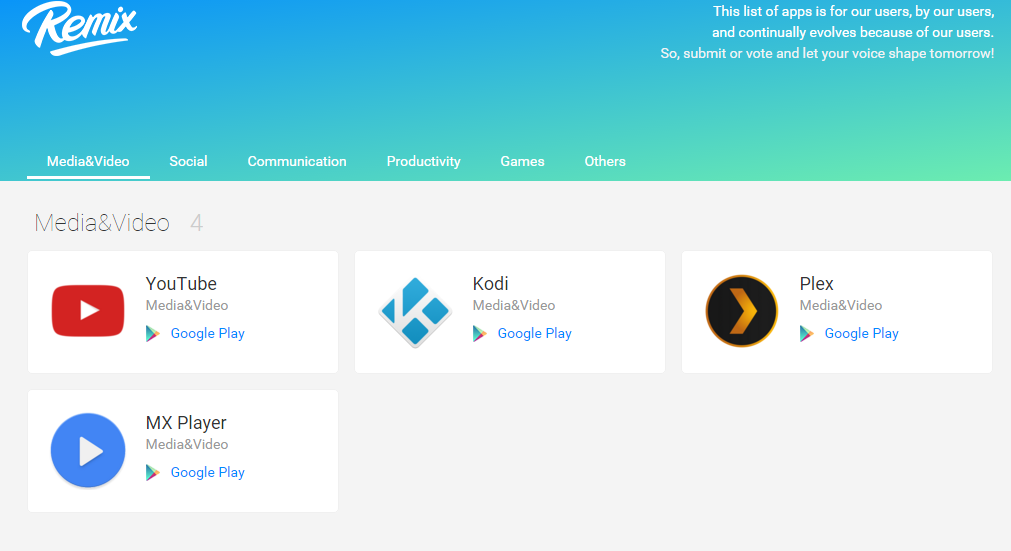
Task: Click Media&Video category label under Plex
Action: [x=841, y=305]
